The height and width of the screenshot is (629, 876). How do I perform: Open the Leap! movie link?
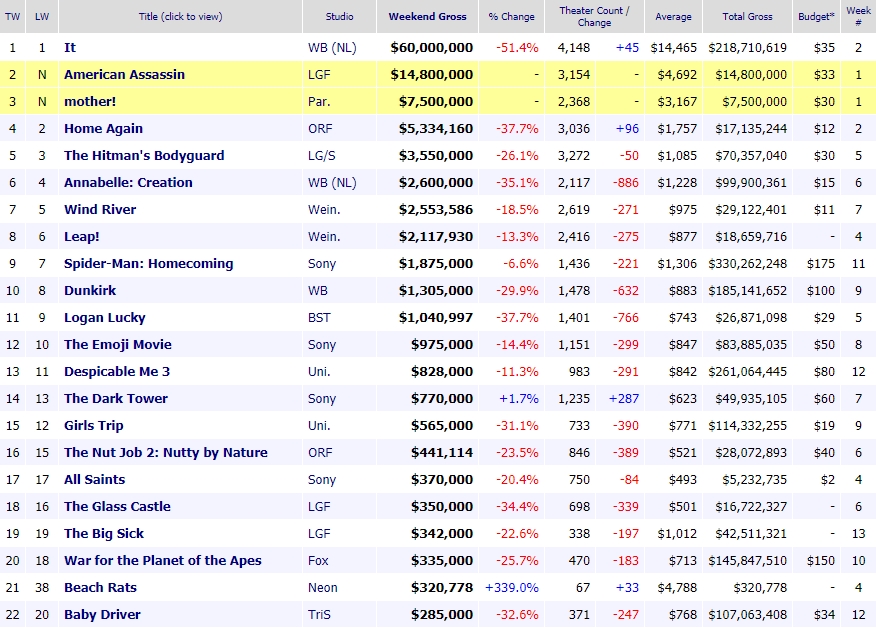pos(82,237)
